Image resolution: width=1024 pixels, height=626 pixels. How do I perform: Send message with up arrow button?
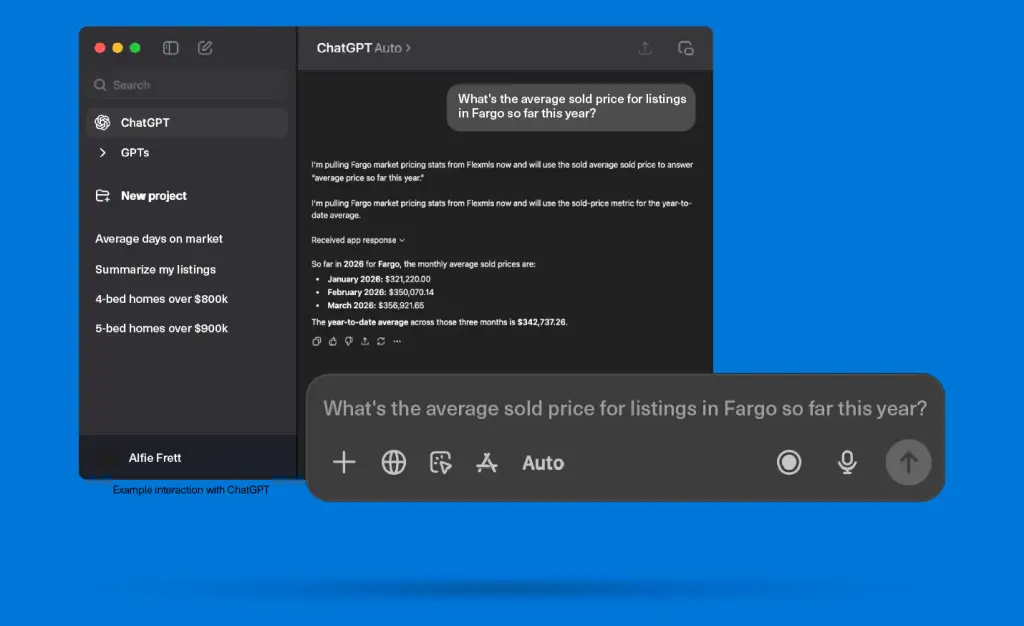908,462
